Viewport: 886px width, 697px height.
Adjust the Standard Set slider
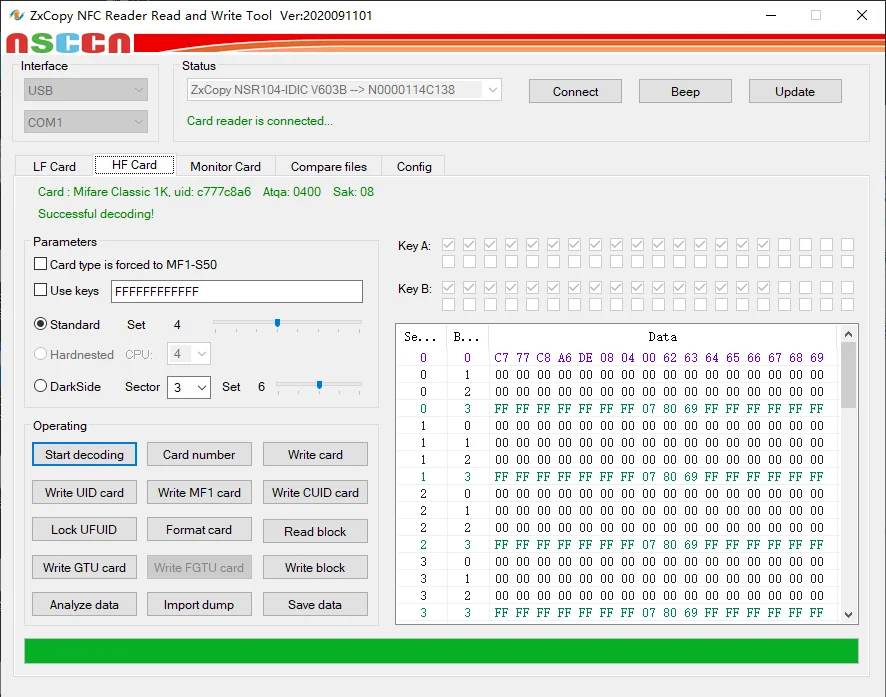pyautogui.click(x=277, y=323)
